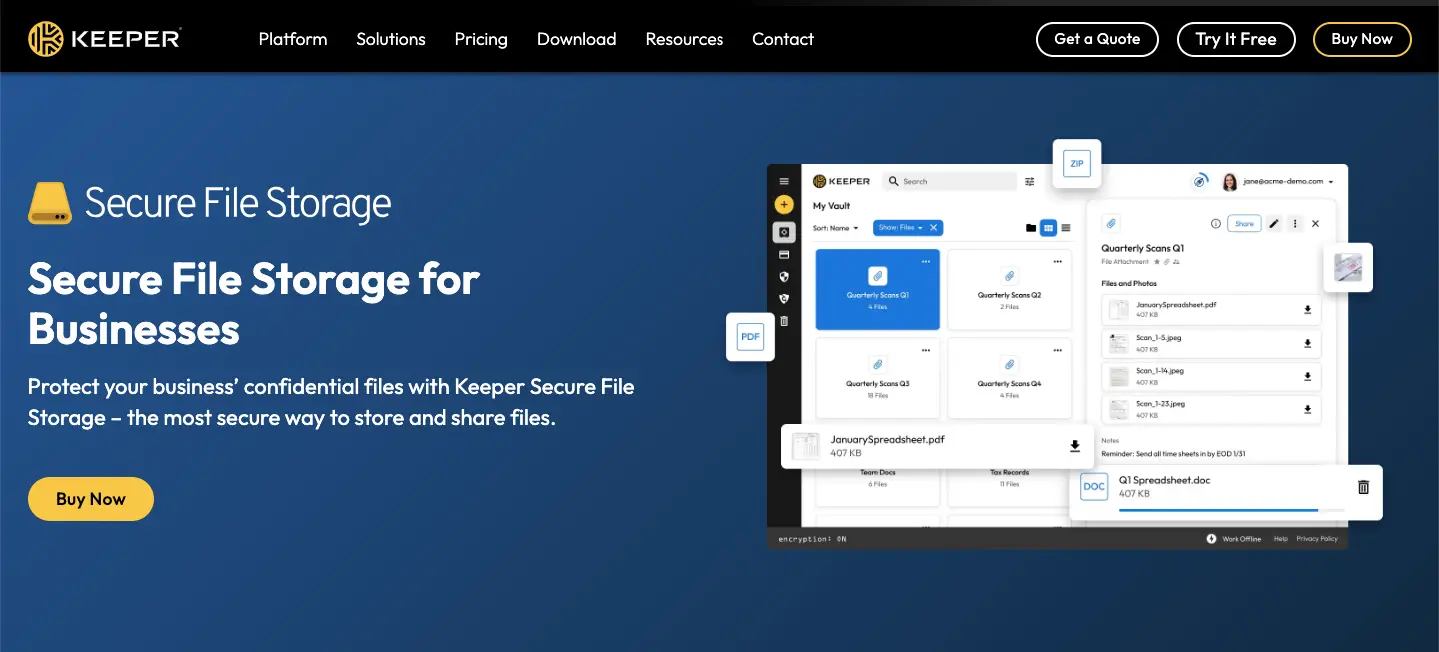
Task: Open the Quarterly Scans Q3 folder card
Action: pos(878,378)
